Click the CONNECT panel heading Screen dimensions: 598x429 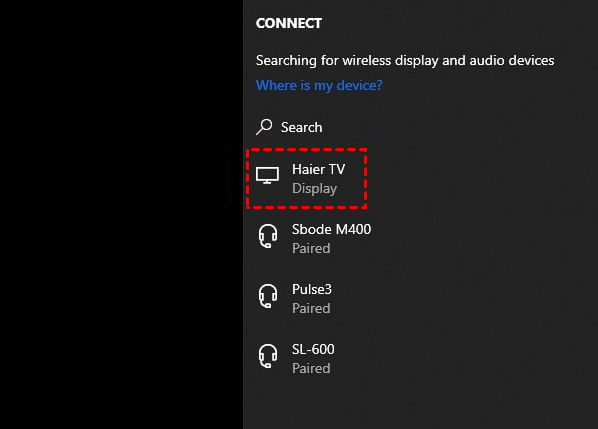coord(289,23)
